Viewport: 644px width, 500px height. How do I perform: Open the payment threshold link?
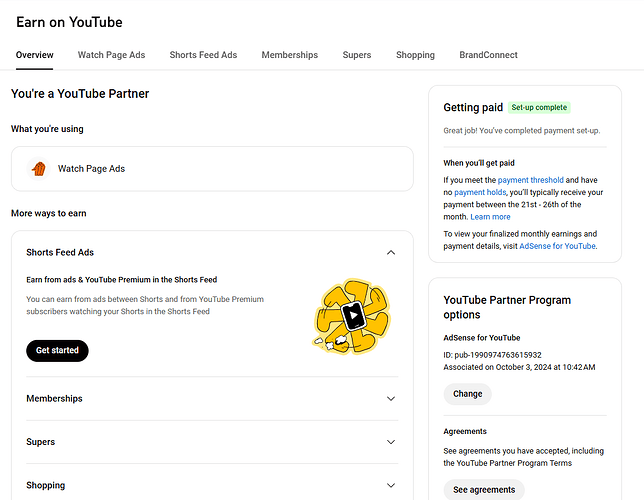[x=530, y=180]
